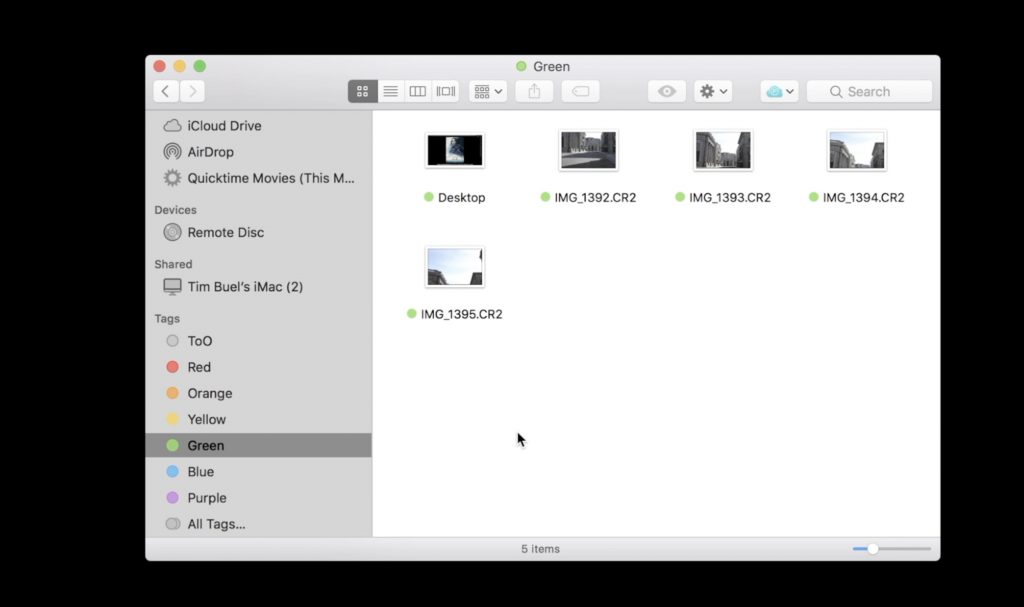
Task: Click the Quick Look eye button
Action: pyautogui.click(x=667, y=91)
